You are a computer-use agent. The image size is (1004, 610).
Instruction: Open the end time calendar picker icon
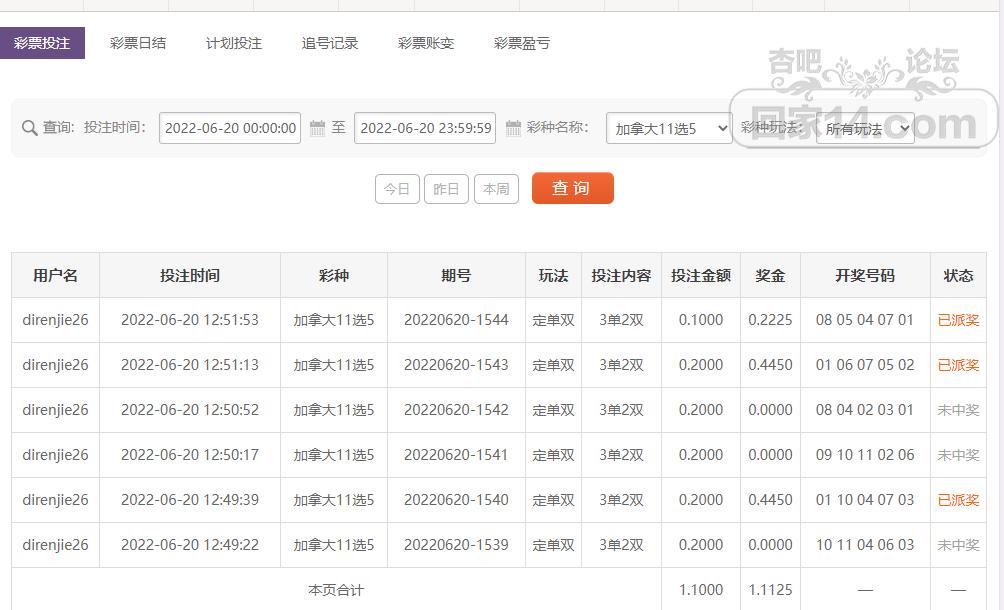tap(515, 128)
